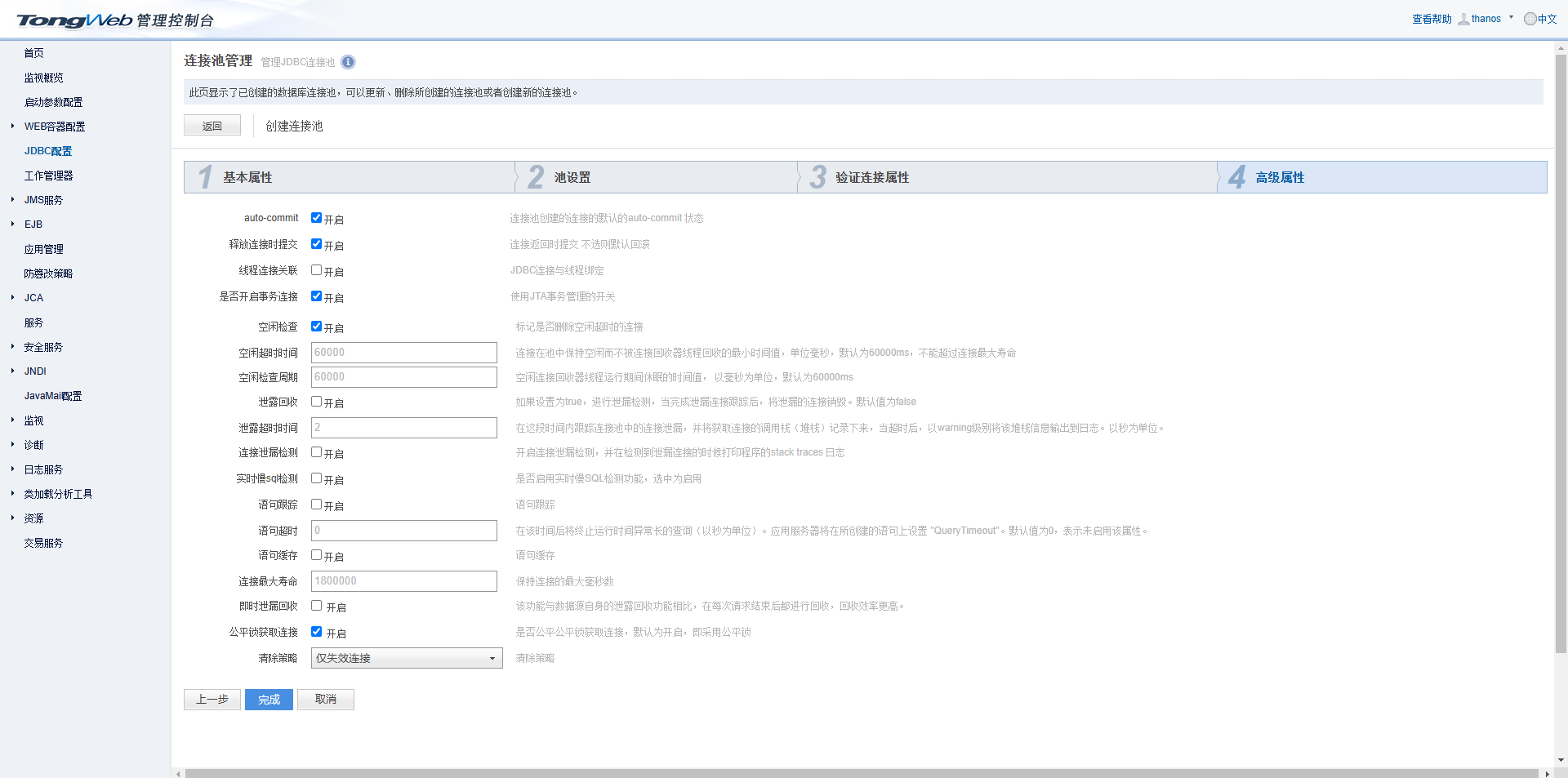Click the 完成 button
This screenshot has width=1568, height=778.
269,700
